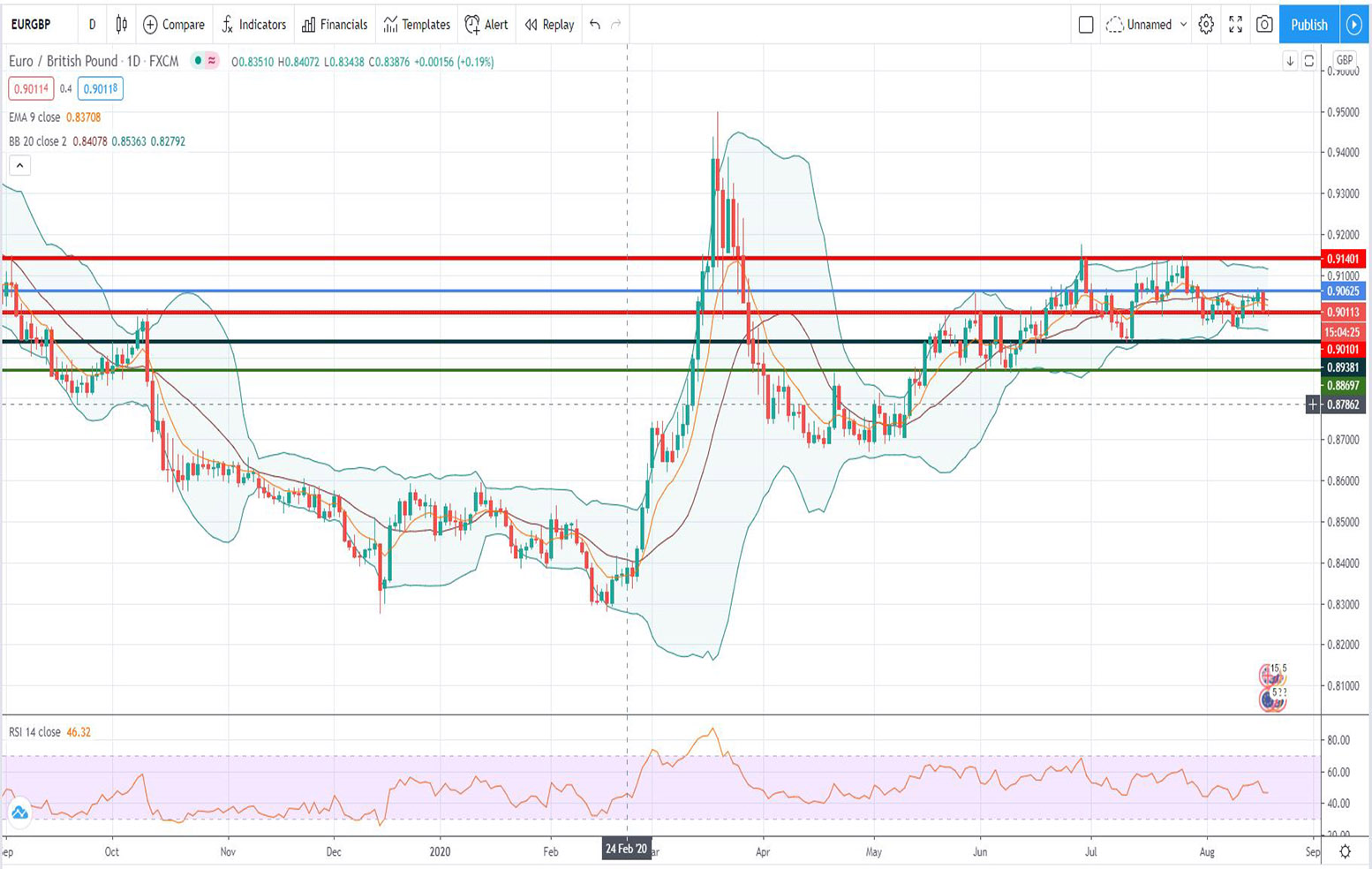Toggle EURGBP series visibility dot in the legend
1372x869 pixels.
click(196, 62)
